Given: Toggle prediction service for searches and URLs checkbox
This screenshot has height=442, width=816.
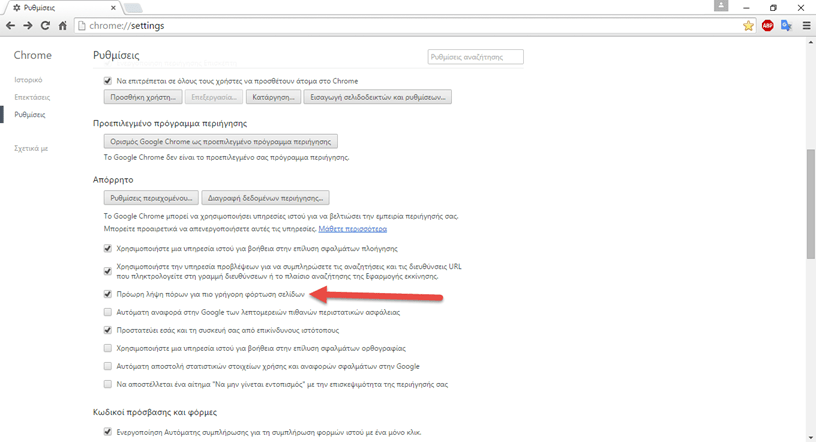Looking at the screenshot, I should pos(108,271).
